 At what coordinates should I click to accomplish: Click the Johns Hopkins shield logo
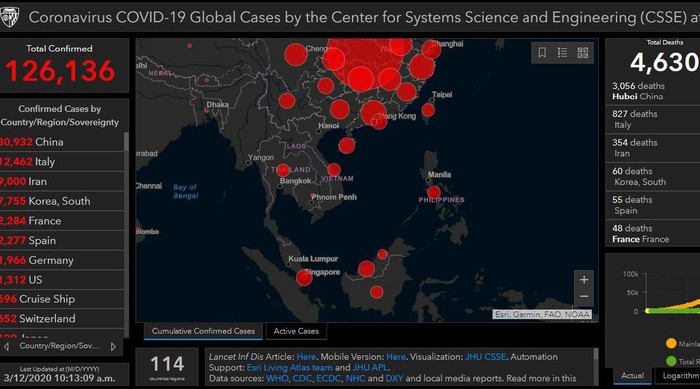pos(9,16)
